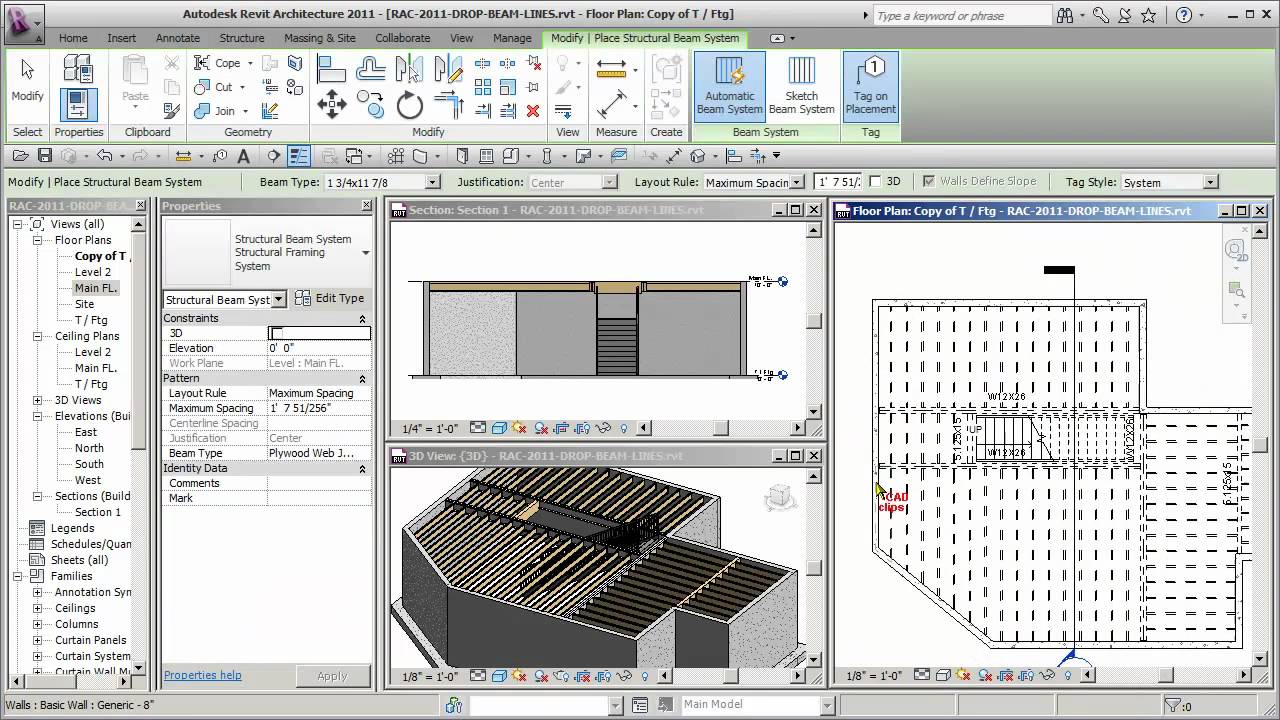Select Level 2 under Floor Plans
The width and height of the screenshot is (1280, 720).
[x=93, y=272]
